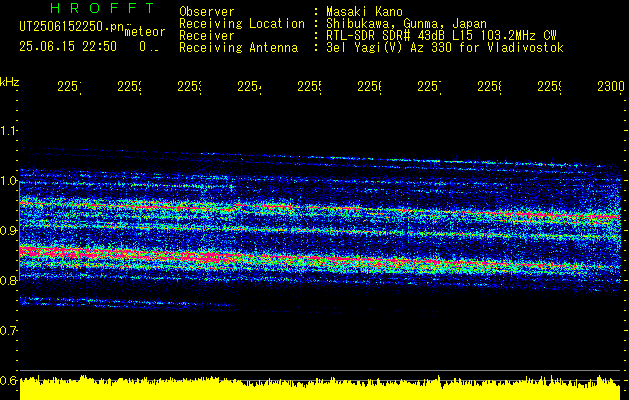629x400 pixels.
Task: Click the 0.9 frequency axis label
Action: coord(8,231)
